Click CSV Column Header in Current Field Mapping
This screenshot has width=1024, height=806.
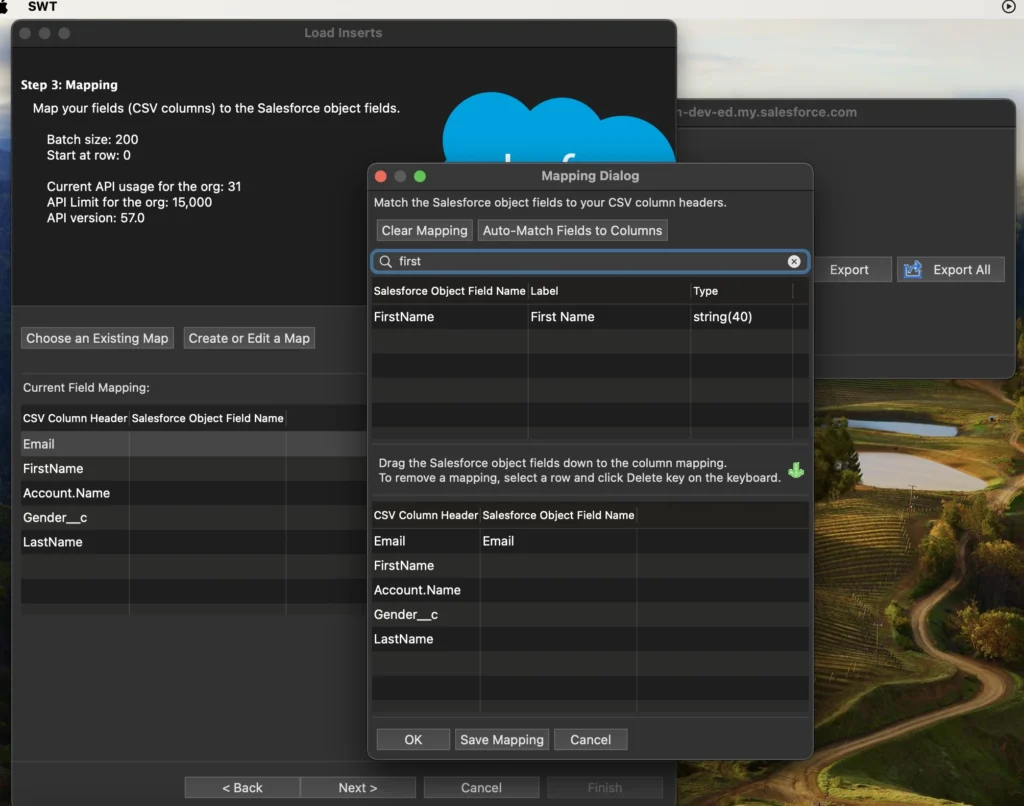tap(75, 418)
